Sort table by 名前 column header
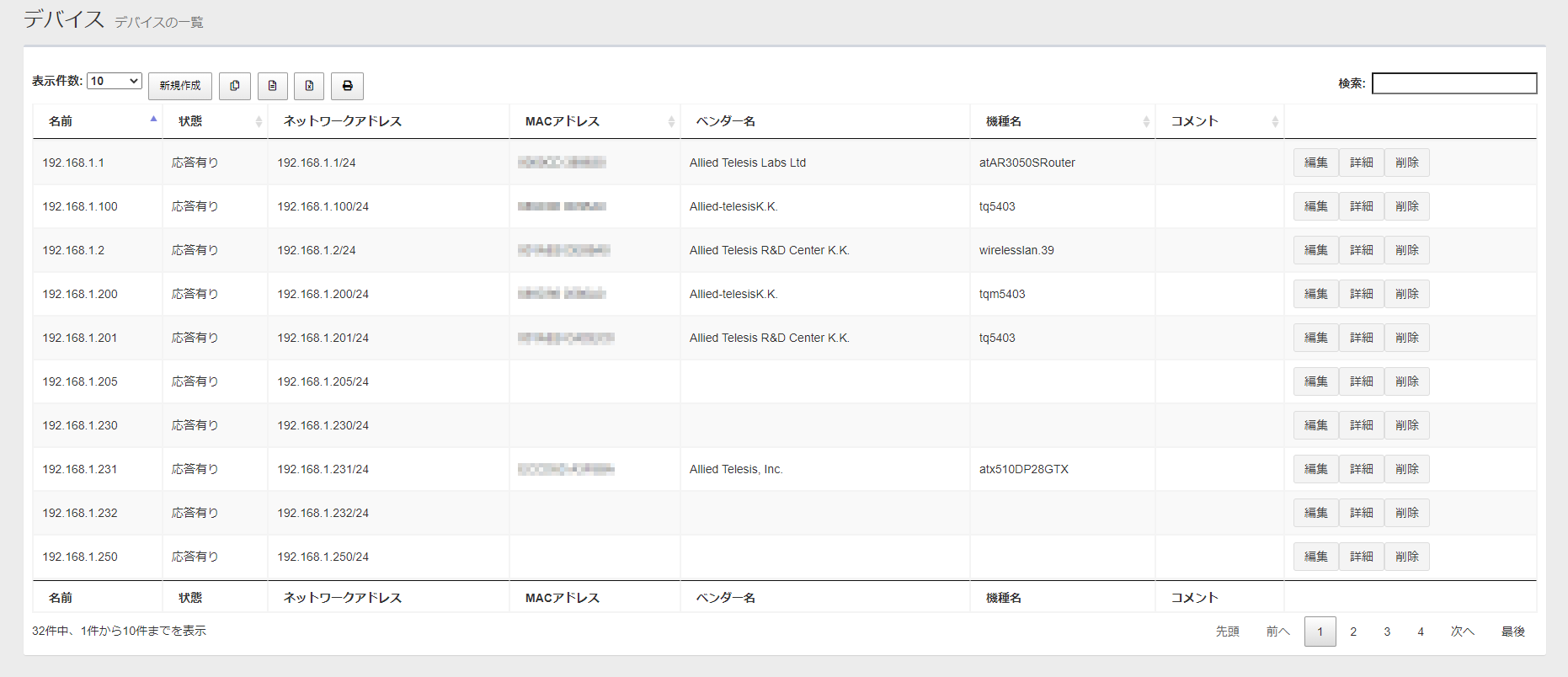The image size is (1568, 677). click(98, 121)
